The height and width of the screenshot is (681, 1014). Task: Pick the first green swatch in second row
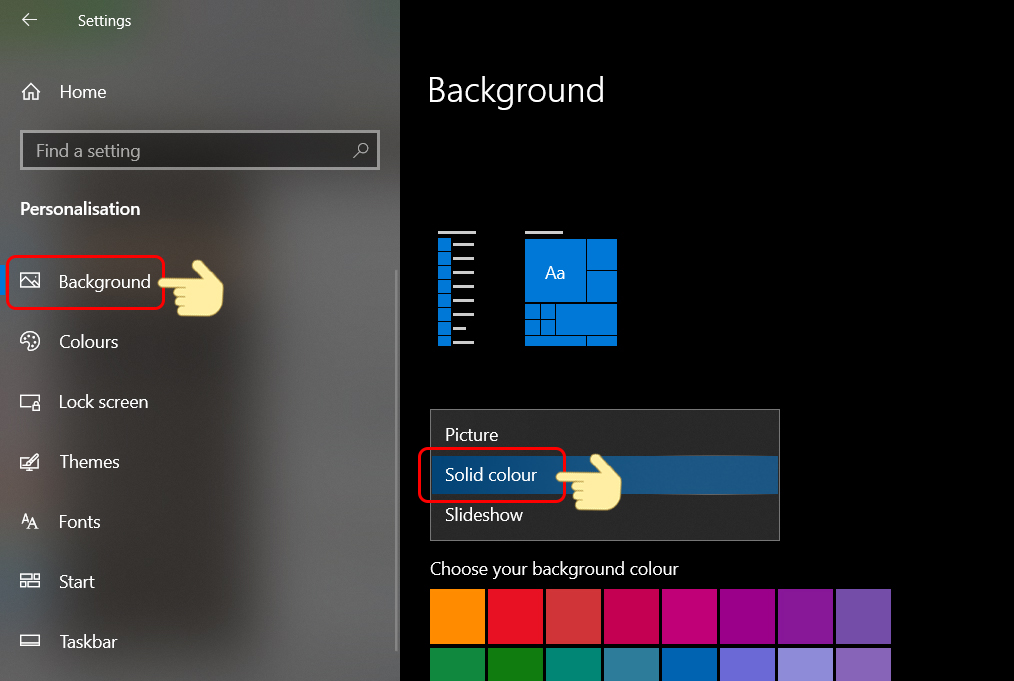[457, 664]
